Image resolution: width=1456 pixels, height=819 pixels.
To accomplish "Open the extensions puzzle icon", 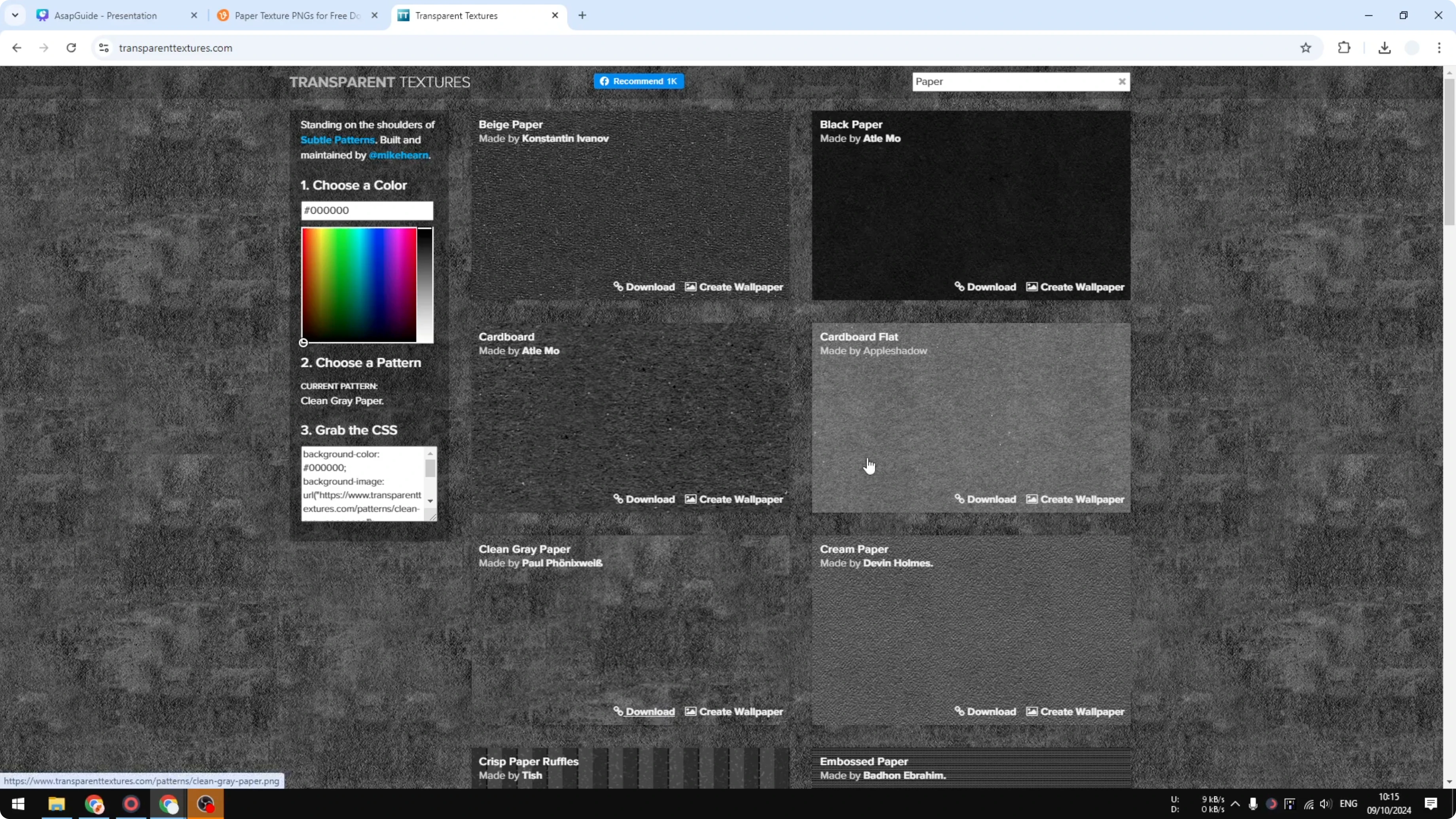I will (x=1344, y=47).
